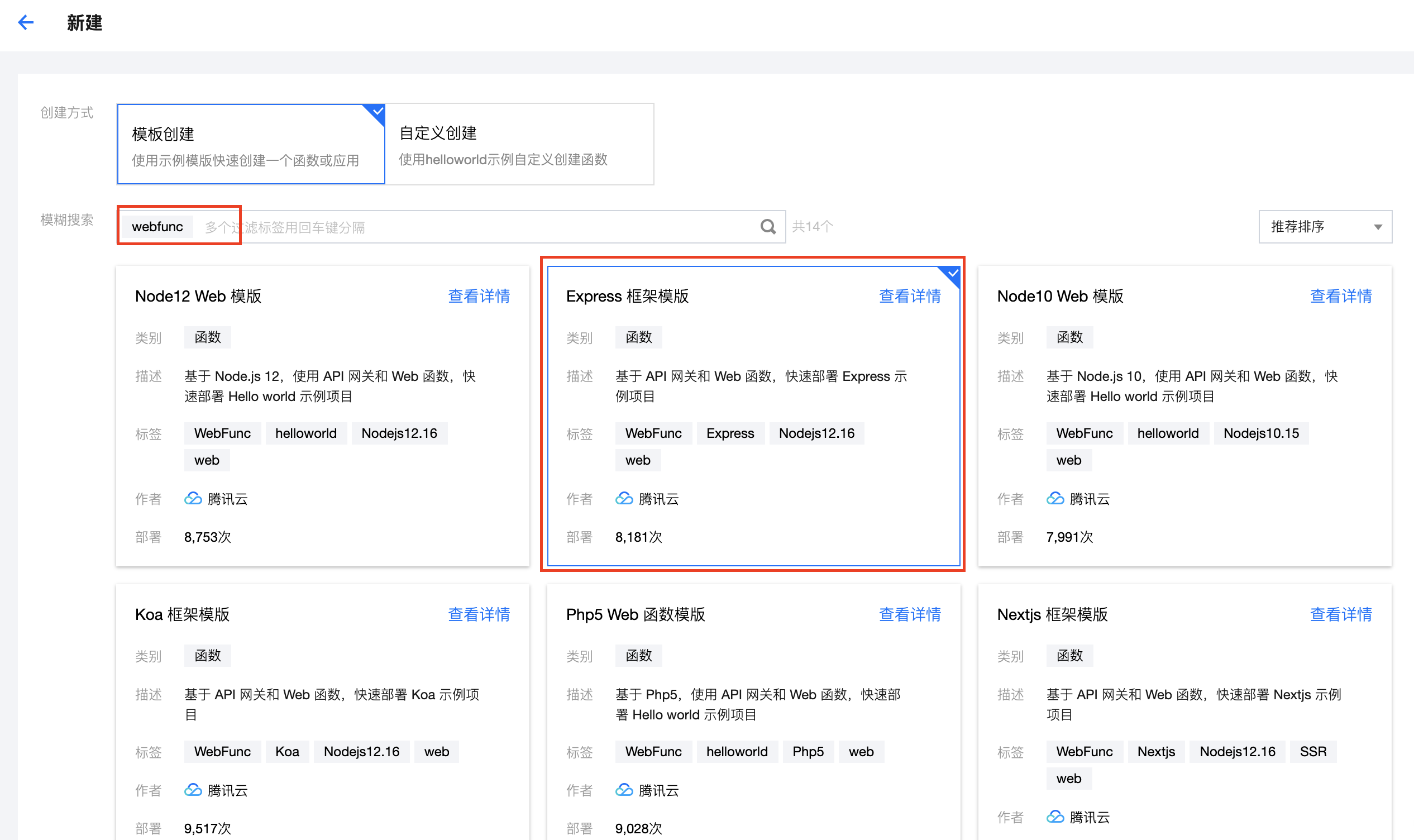This screenshot has width=1414, height=840.
Task: Select the Koa 框架模版 card title
Action: pyautogui.click(x=182, y=614)
